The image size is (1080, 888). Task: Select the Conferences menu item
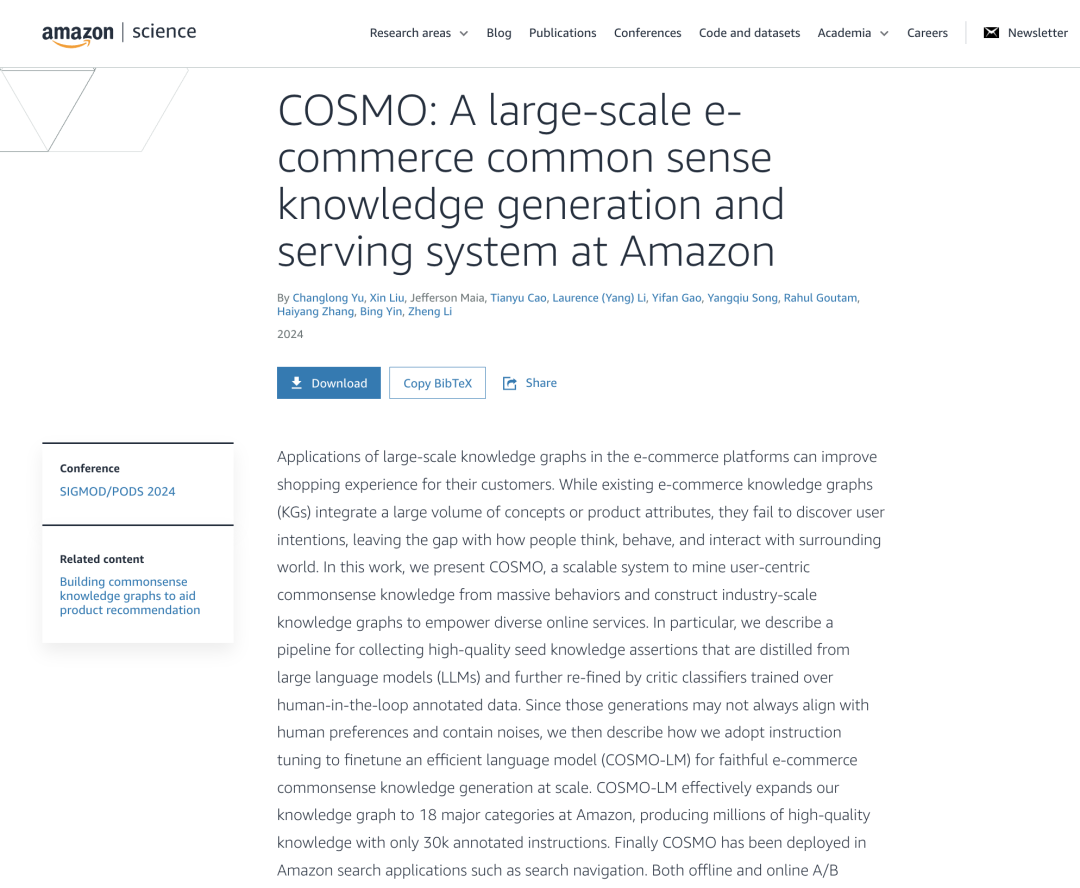(x=647, y=33)
